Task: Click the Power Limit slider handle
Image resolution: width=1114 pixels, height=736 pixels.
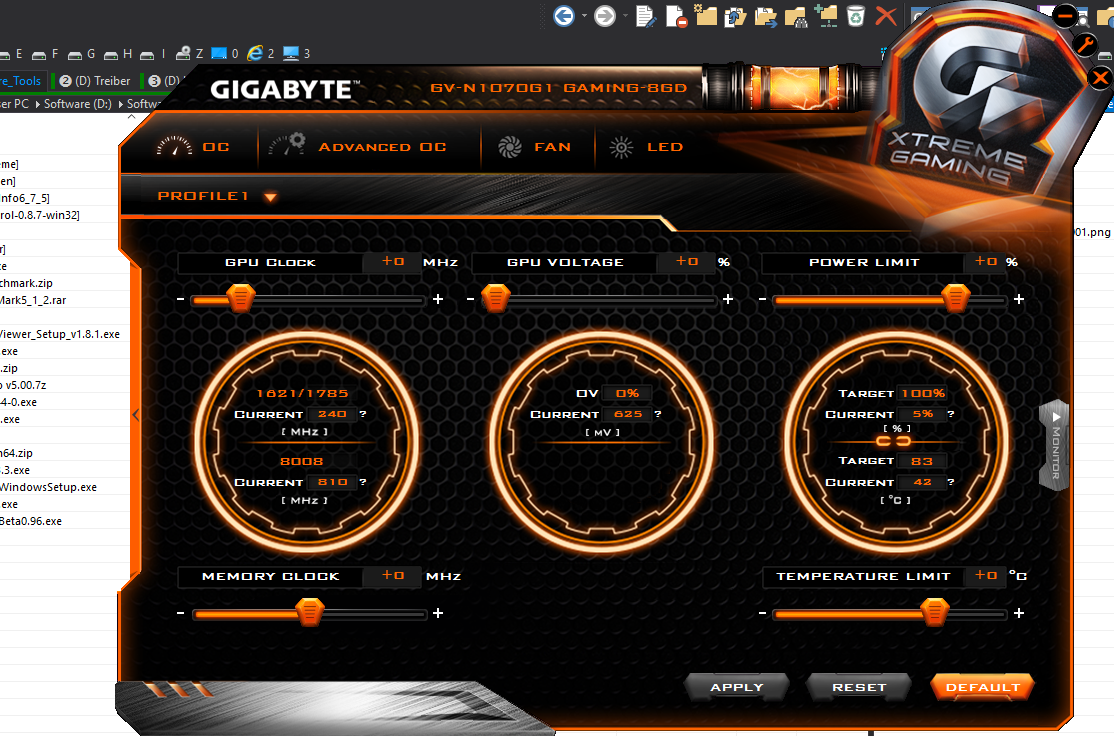Action: point(956,298)
